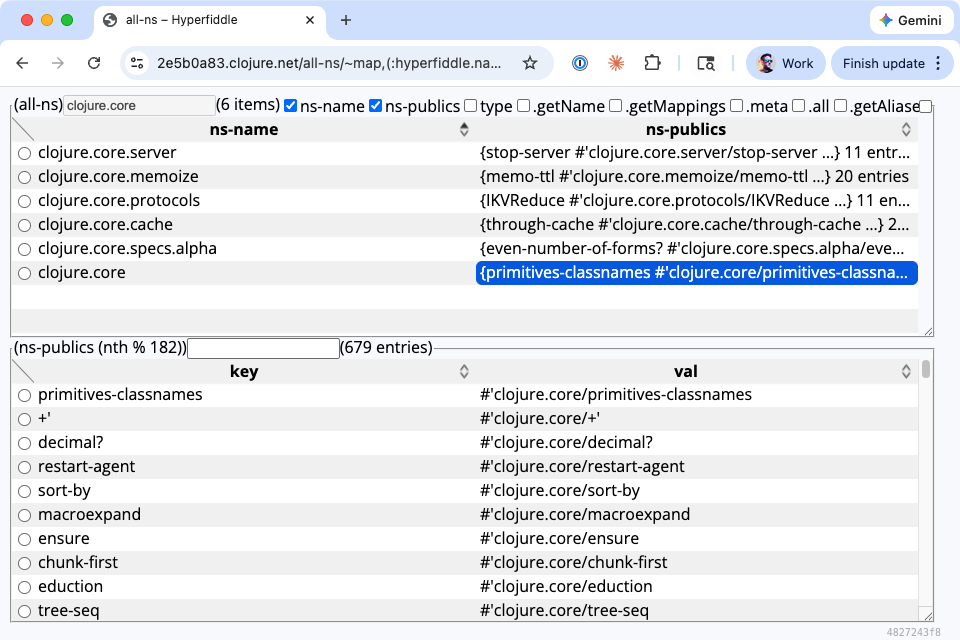
Task: Open the Extensions puzzle-piece icon
Action: pyautogui.click(x=652, y=62)
